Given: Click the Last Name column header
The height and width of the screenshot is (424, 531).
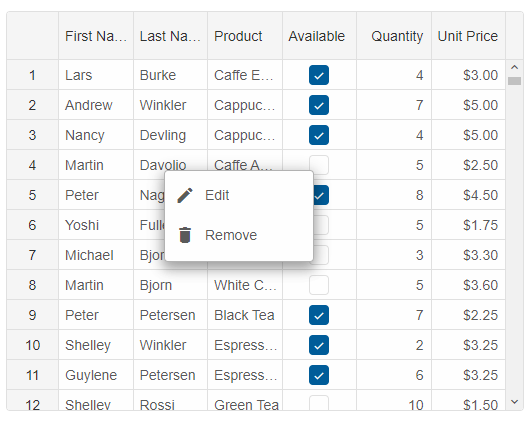Looking at the screenshot, I should click(x=170, y=36).
